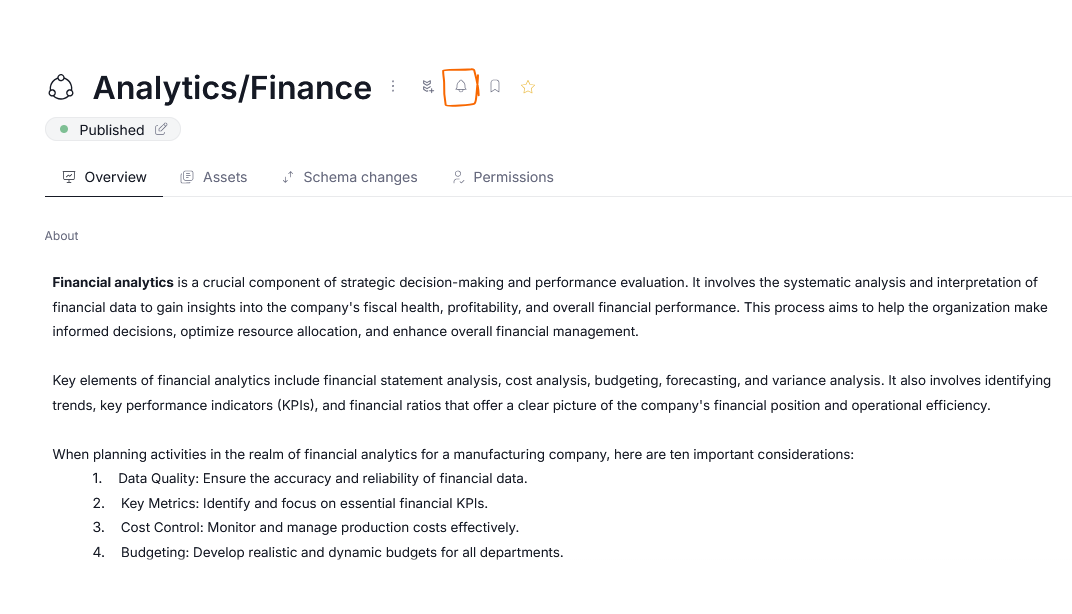Open the Permissions tab
The width and height of the screenshot is (1072, 614).
(502, 177)
